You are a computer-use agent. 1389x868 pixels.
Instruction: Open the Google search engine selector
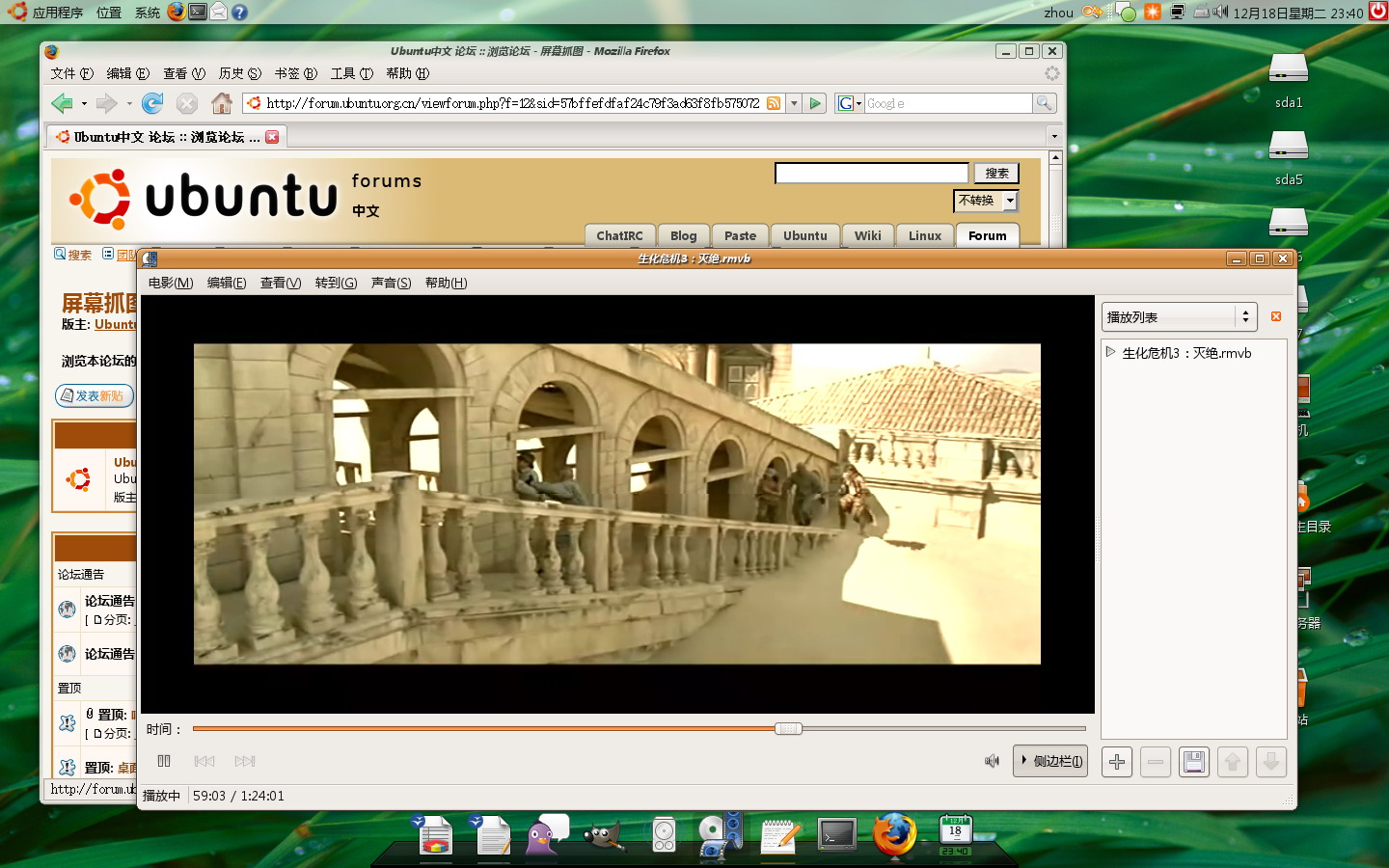[849, 103]
